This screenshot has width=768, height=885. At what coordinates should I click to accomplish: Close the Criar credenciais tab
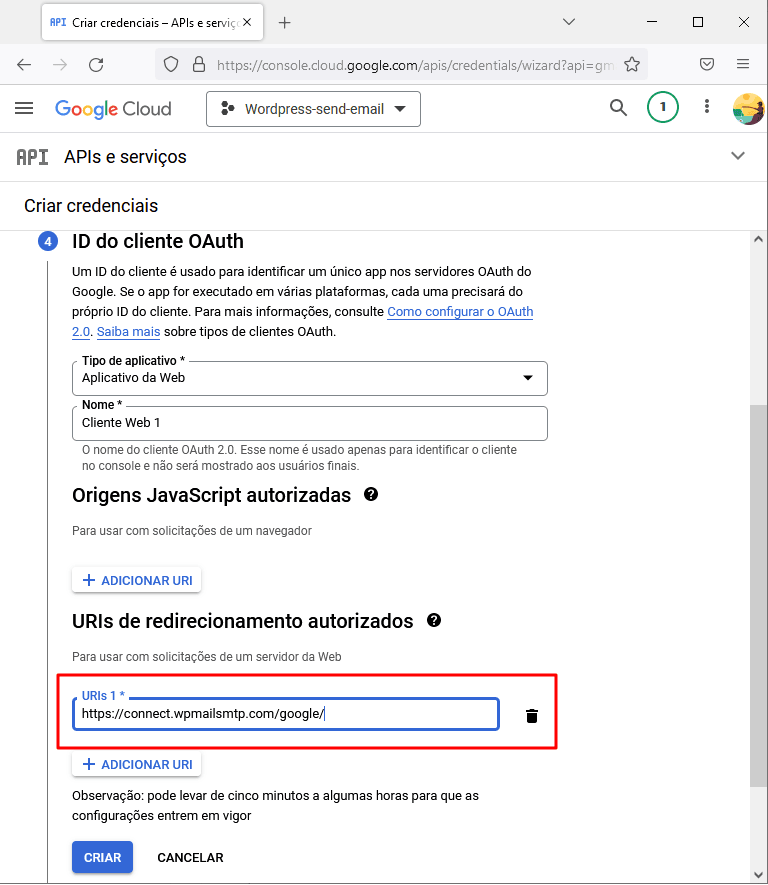pyautogui.click(x=247, y=23)
